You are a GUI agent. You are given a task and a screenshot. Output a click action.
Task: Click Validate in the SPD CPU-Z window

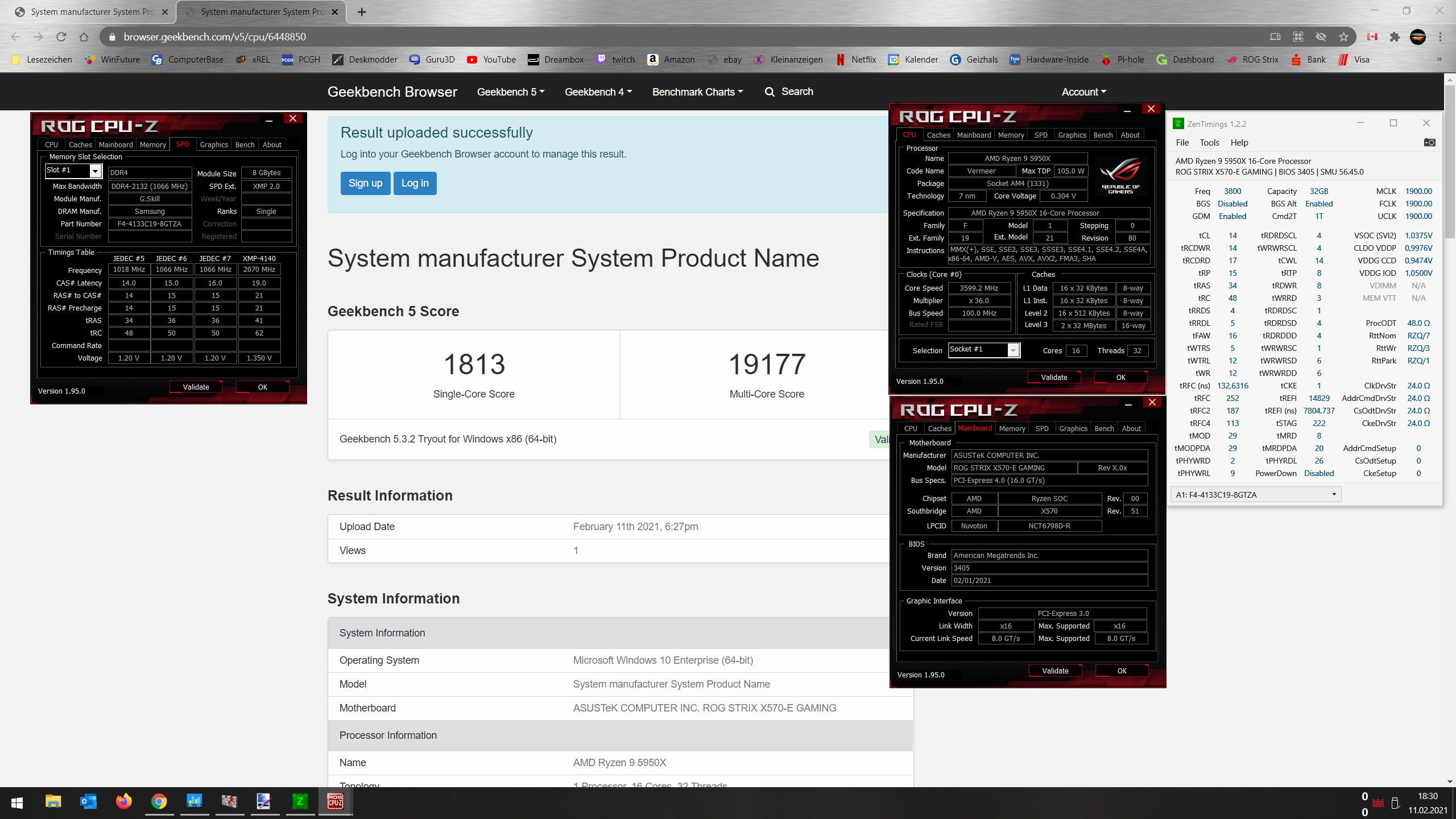pos(196,387)
